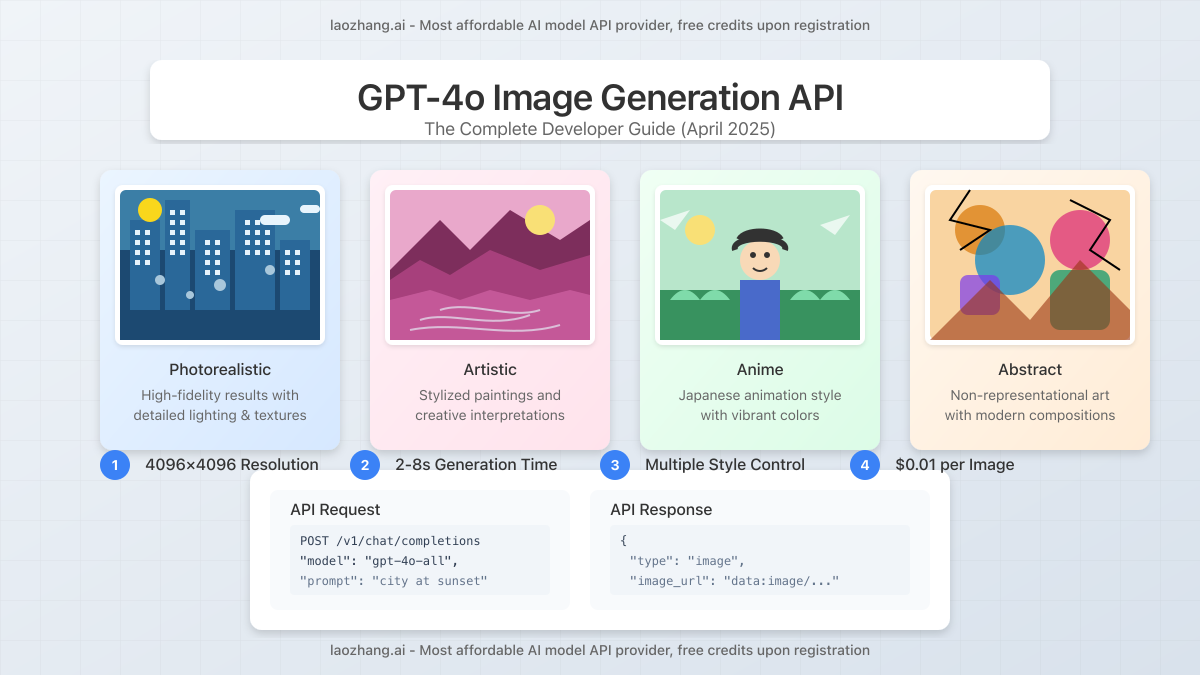The width and height of the screenshot is (1200, 675).
Task: Click the blue number 3 badge
Action: pos(615,465)
